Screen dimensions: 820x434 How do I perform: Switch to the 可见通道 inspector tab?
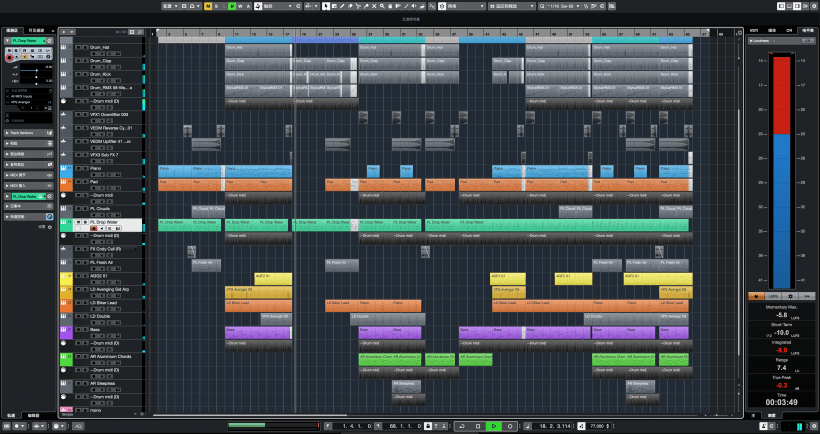tap(36, 30)
